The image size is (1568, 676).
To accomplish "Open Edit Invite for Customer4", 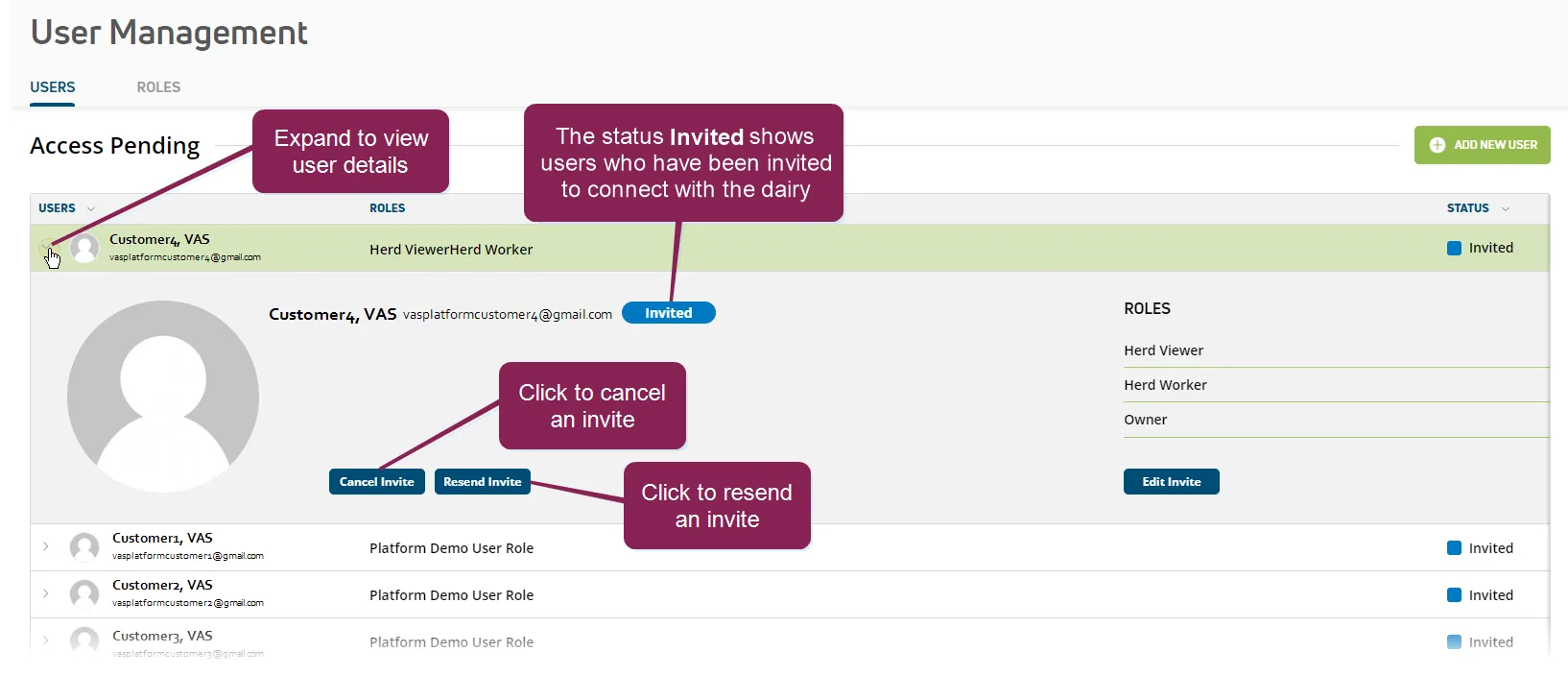I will (1172, 482).
